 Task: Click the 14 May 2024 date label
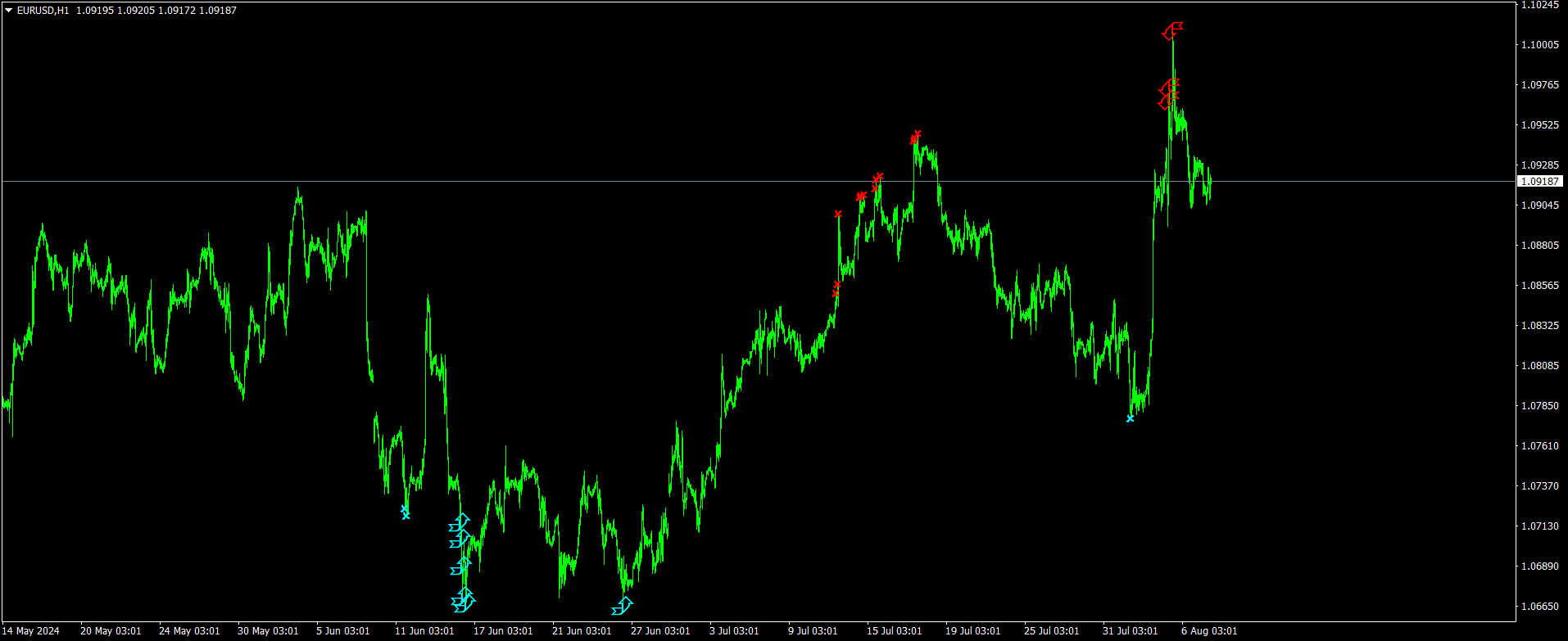[x=31, y=631]
